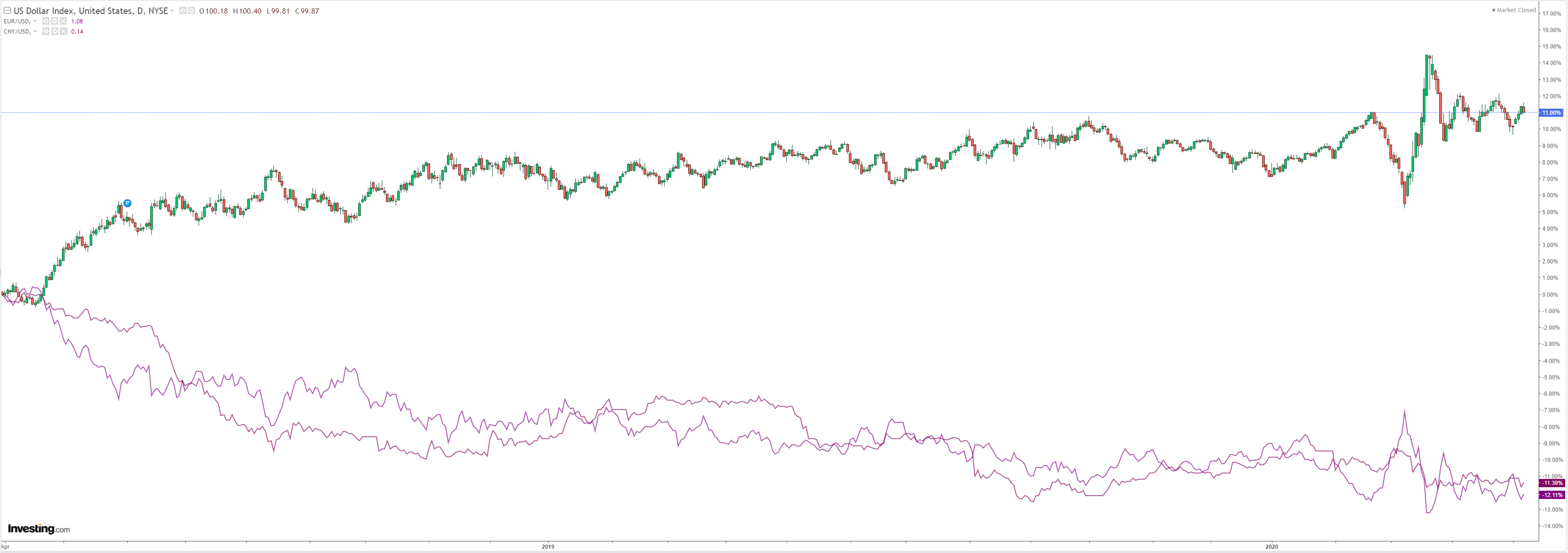This screenshot has width=1568, height=553.
Task: Click the -12.11% purple axis label
Action: point(1551,495)
